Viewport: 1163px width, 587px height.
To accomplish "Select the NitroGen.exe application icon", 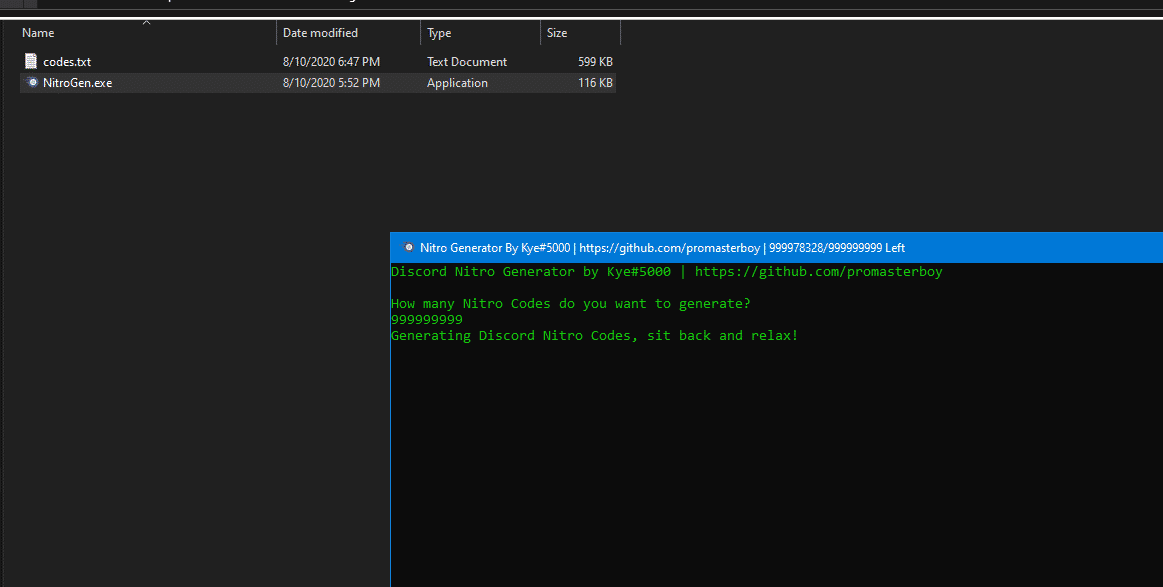I will (31, 82).
